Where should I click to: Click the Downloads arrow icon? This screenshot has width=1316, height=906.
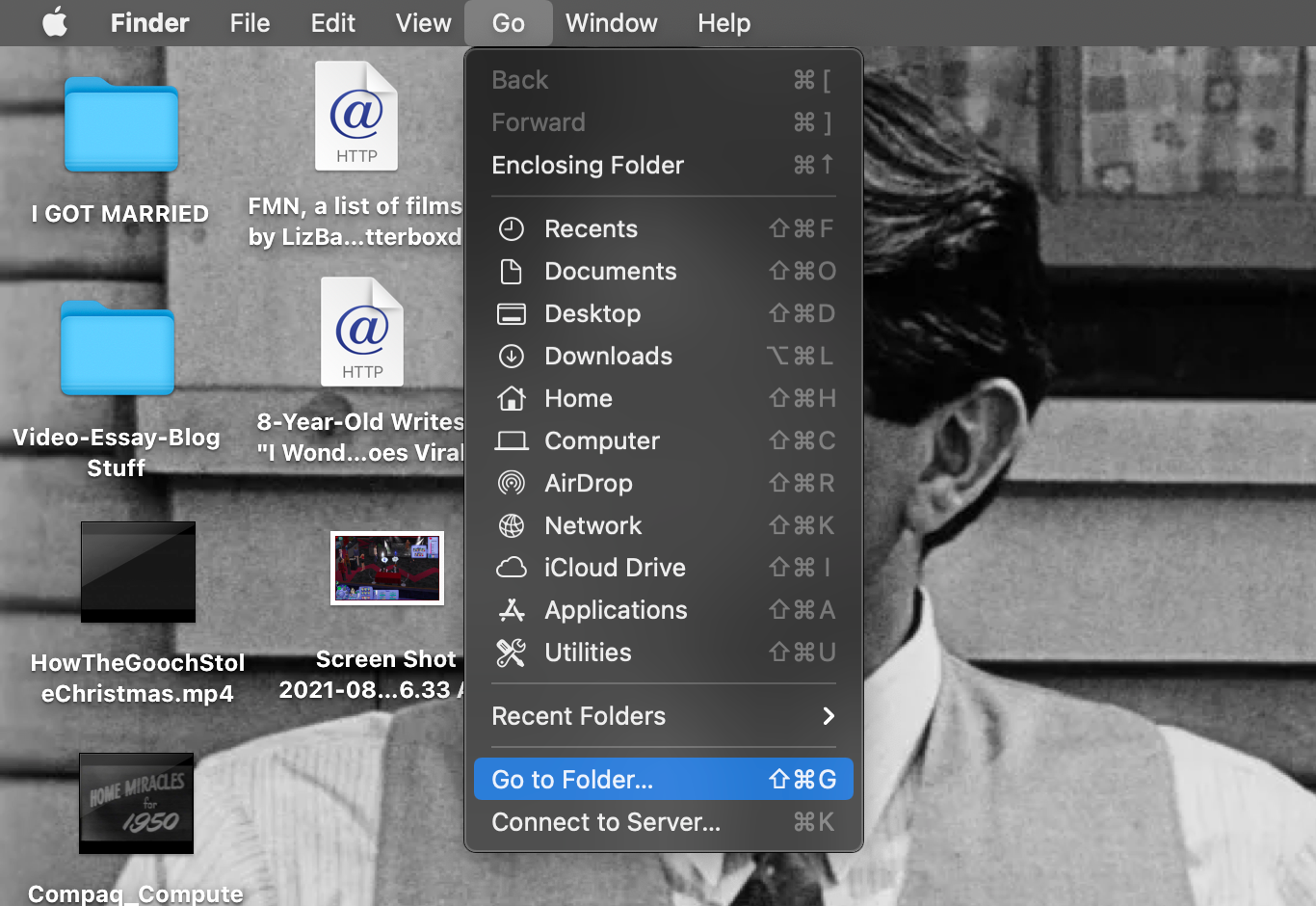pyautogui.click(x=511, y=356)
